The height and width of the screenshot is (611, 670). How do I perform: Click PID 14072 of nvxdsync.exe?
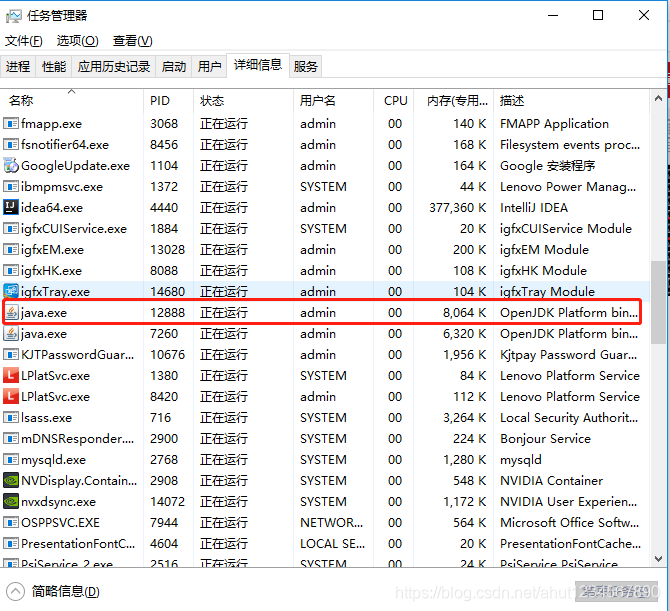tap(167, 501)
